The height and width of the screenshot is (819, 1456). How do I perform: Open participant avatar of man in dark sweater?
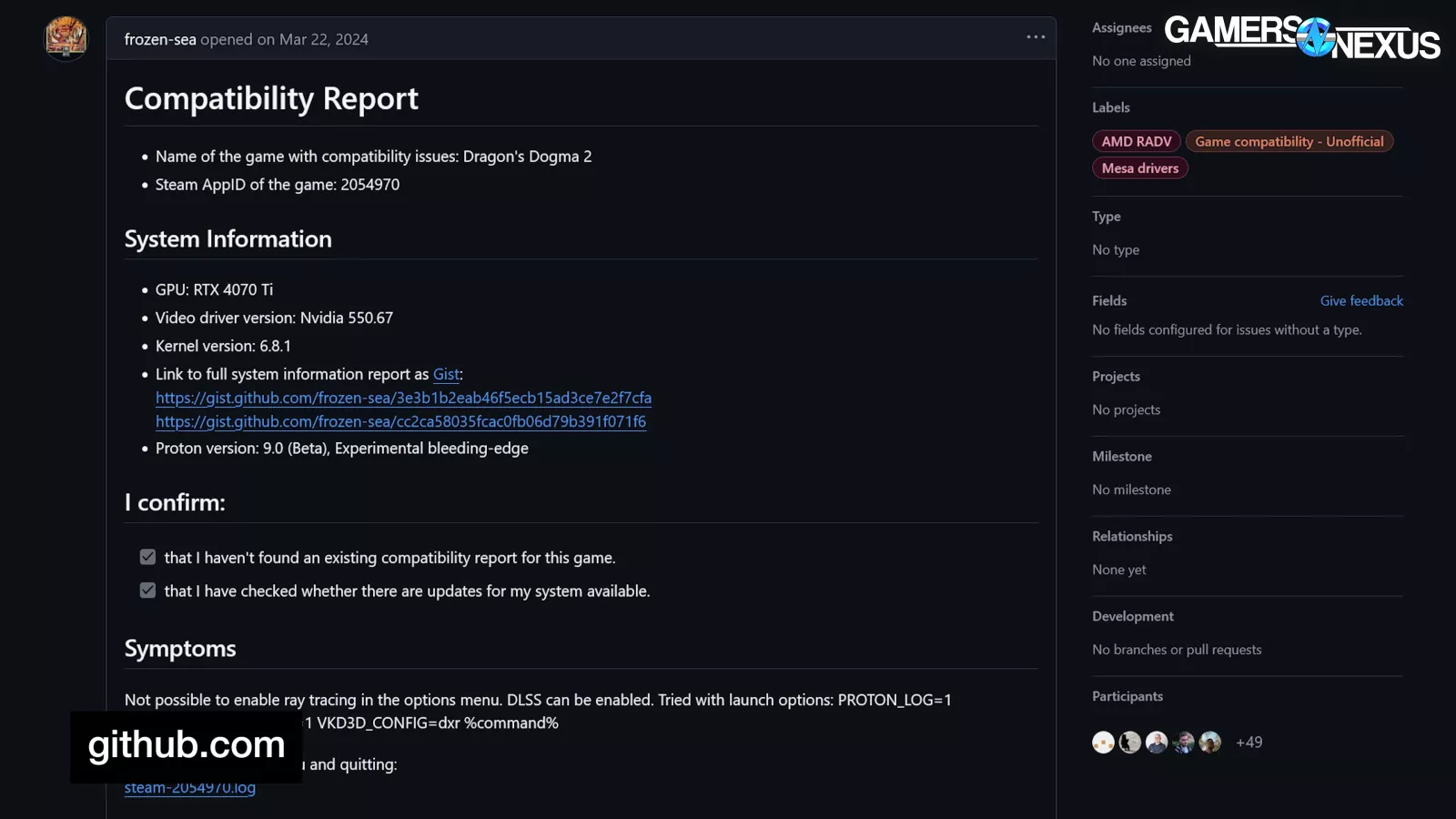click(1157, 743)
